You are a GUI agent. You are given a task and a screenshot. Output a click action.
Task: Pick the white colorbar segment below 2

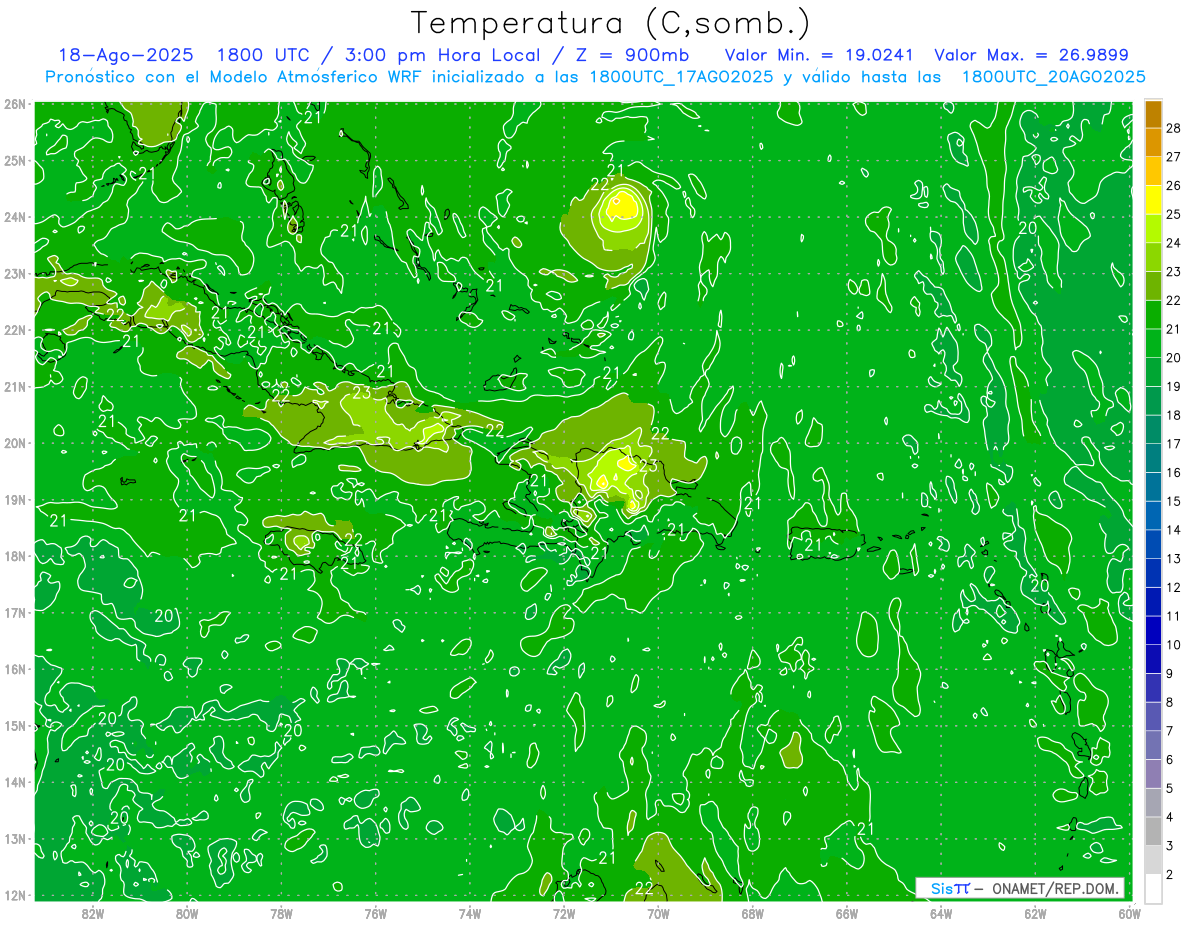pos(1153,888)
